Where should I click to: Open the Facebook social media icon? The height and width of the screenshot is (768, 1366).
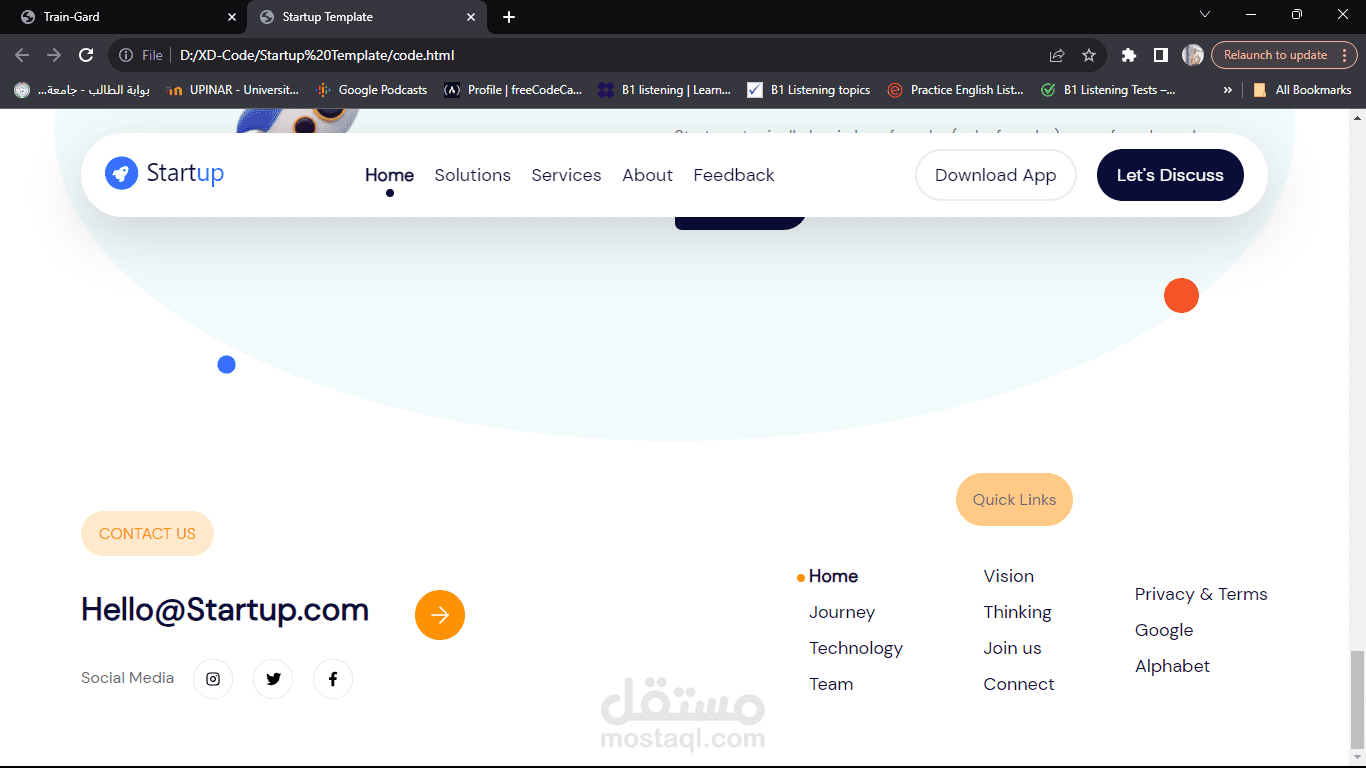point(333,679)
